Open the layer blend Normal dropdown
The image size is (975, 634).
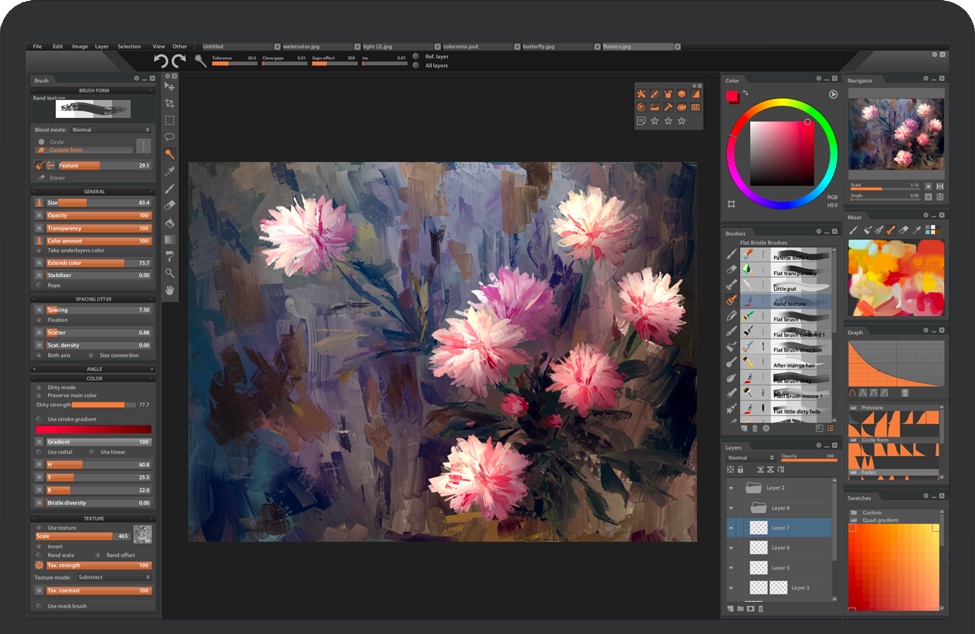point(750,458)
